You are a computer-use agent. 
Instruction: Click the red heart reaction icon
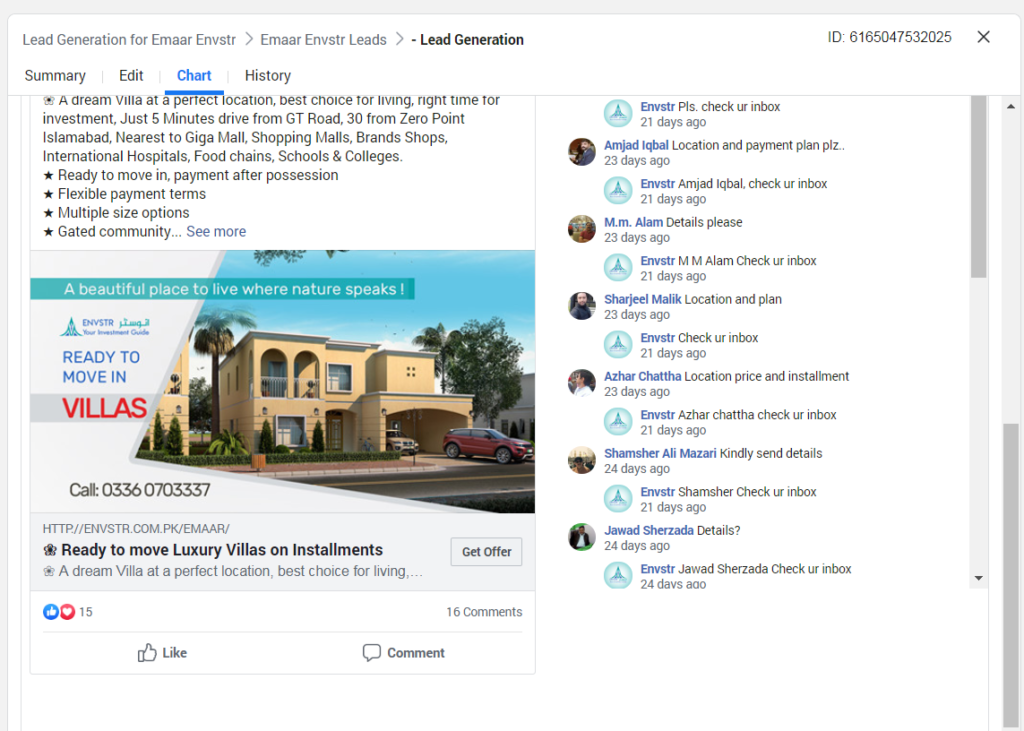click(67, 611)
